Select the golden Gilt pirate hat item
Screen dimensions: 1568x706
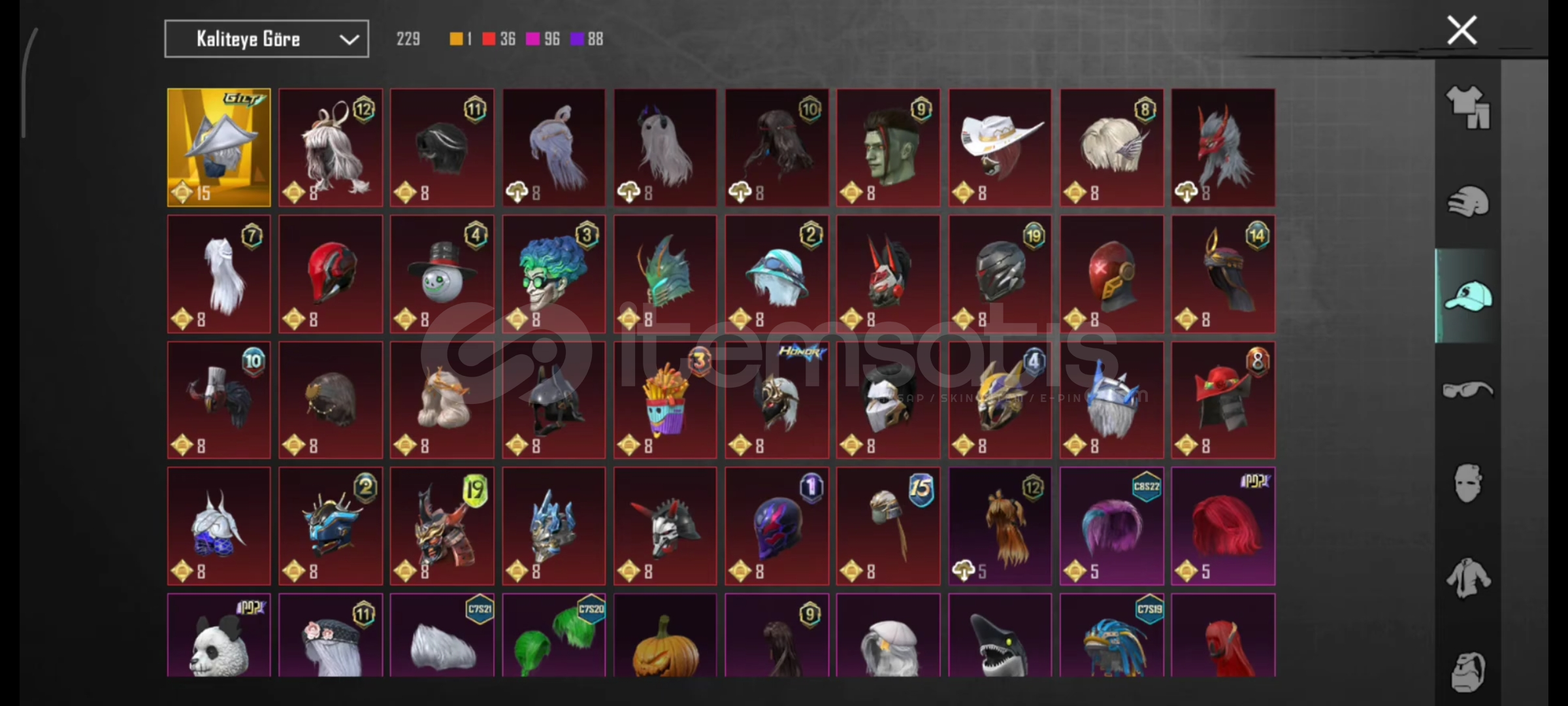pos(219,148)
